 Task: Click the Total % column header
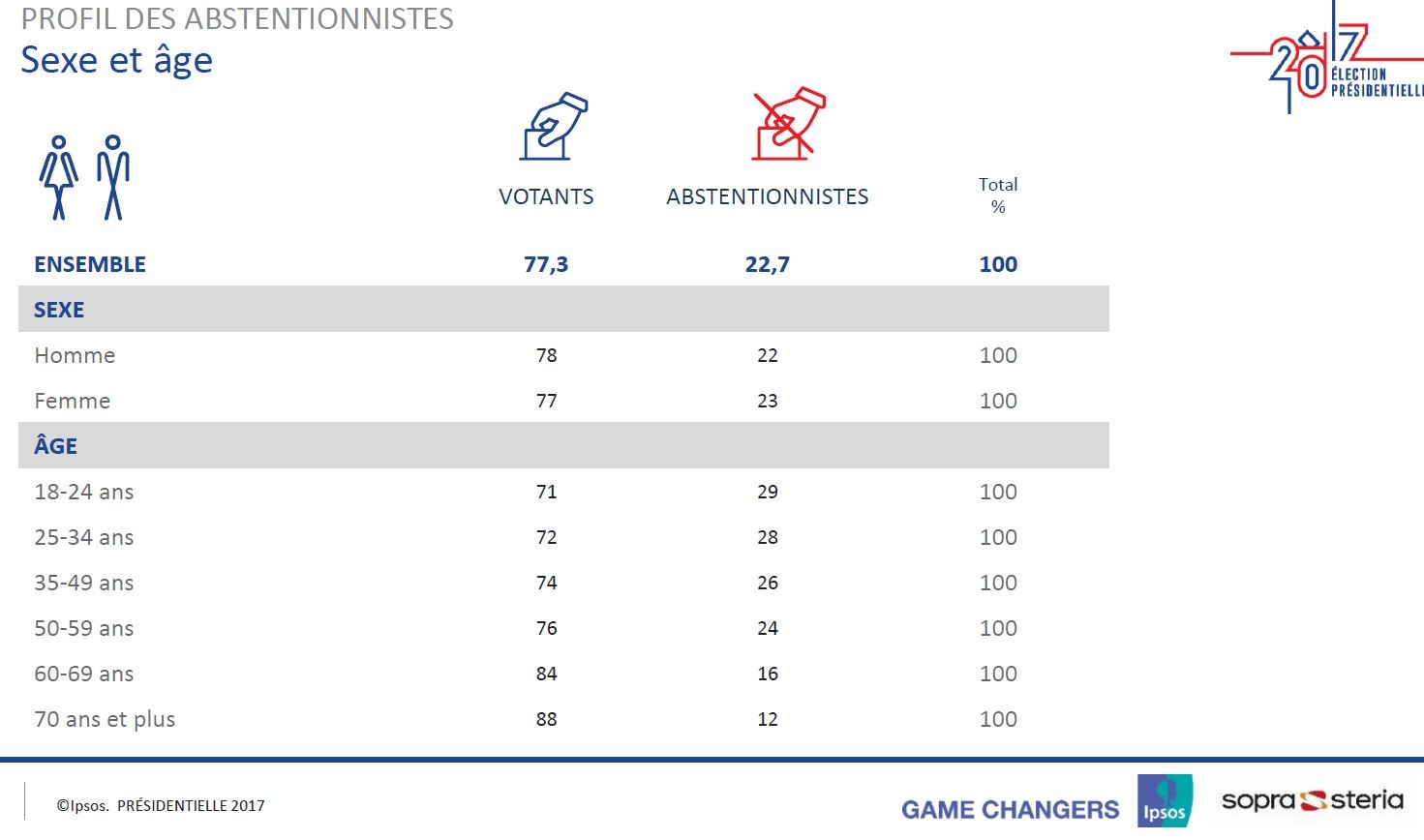point(998,195)
